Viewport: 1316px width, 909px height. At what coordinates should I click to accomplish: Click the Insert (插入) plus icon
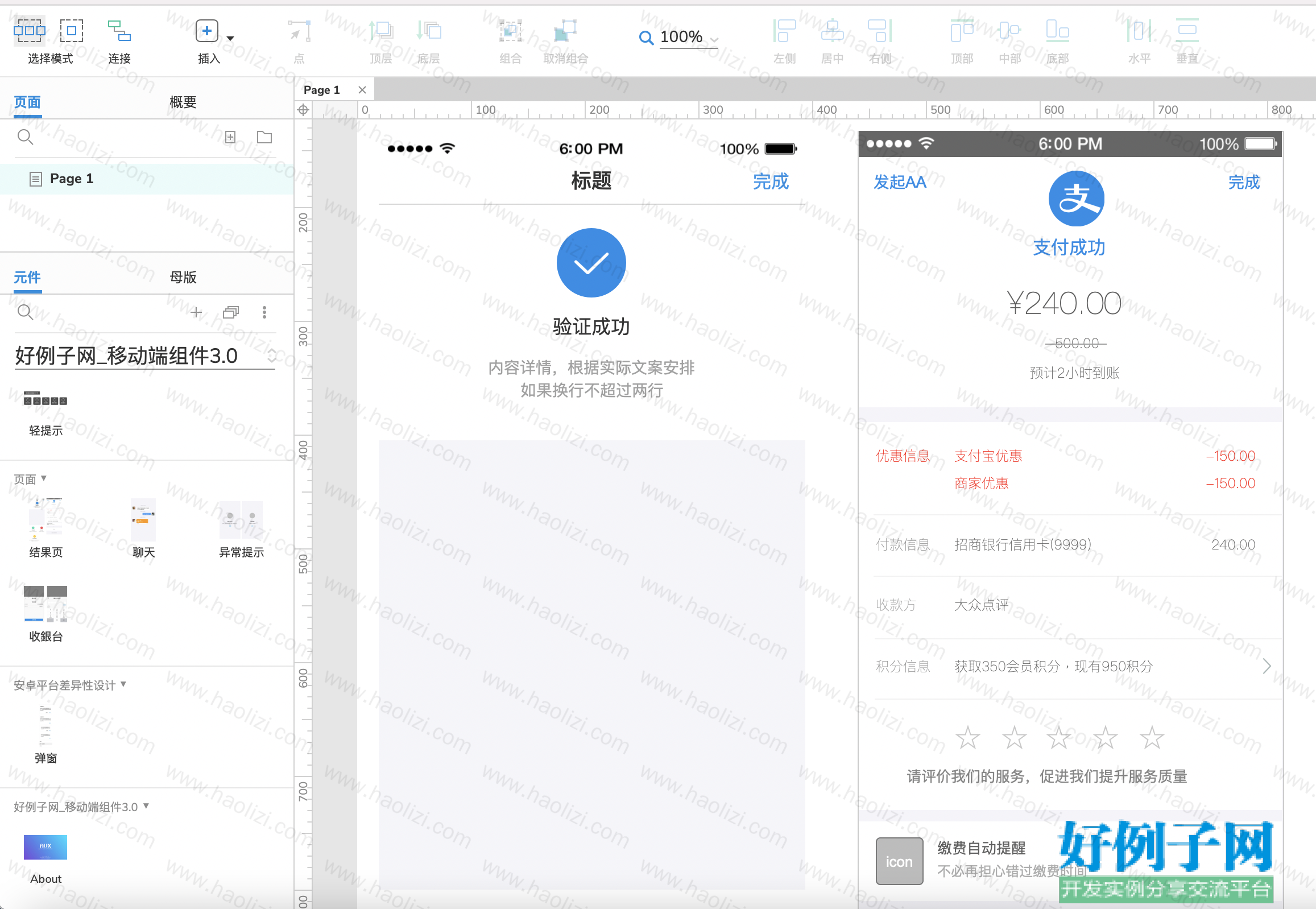pyautogui.click(x=206, y=31)
